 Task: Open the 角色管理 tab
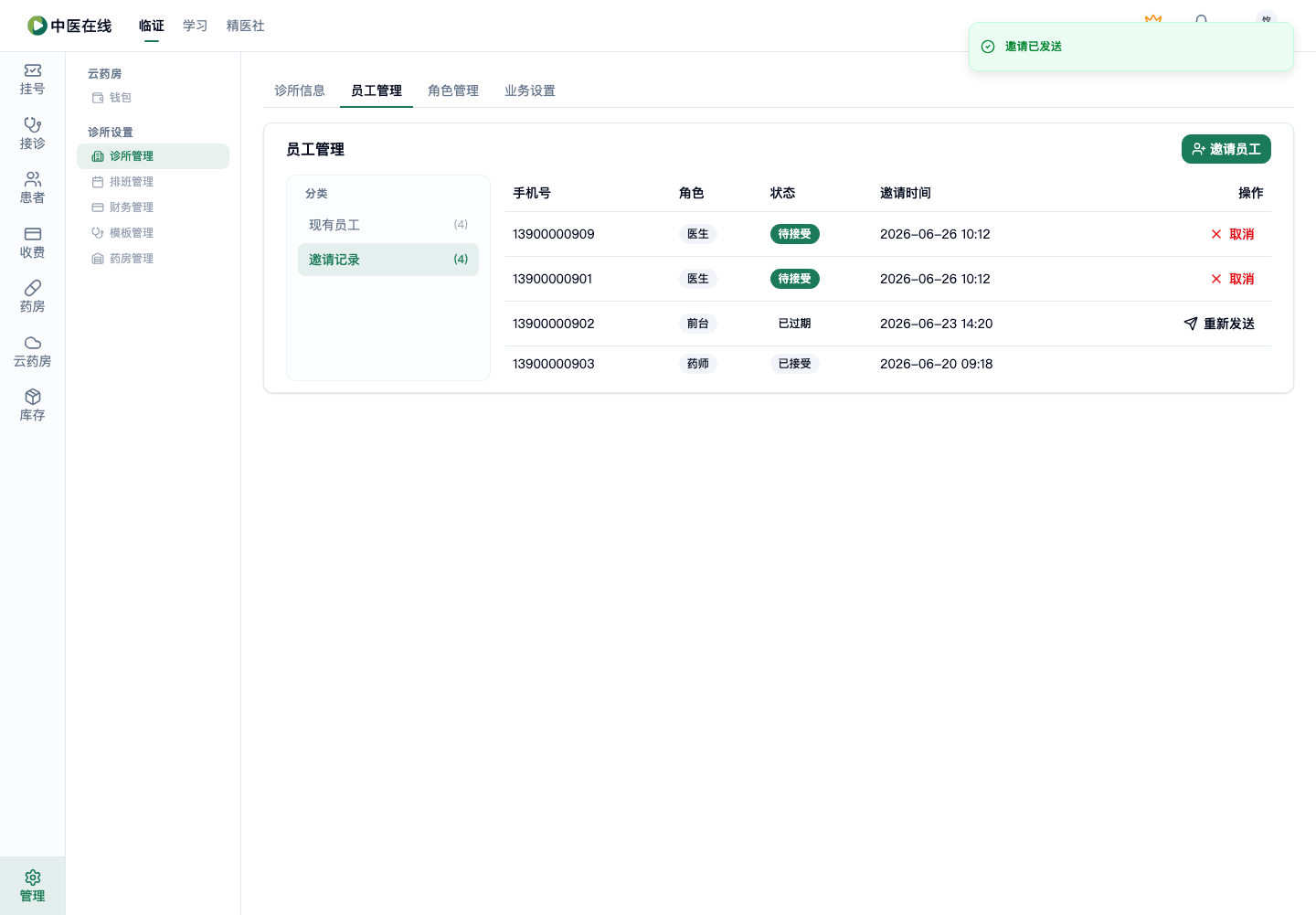[453, 90]
